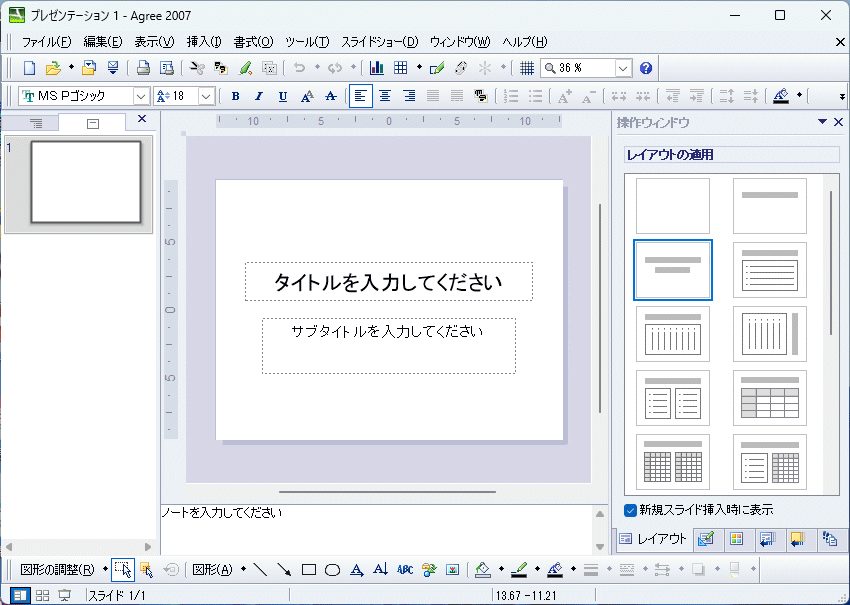Enable numbered list formatting
This screenshot has width=850, height=605.
coord(511,96)
